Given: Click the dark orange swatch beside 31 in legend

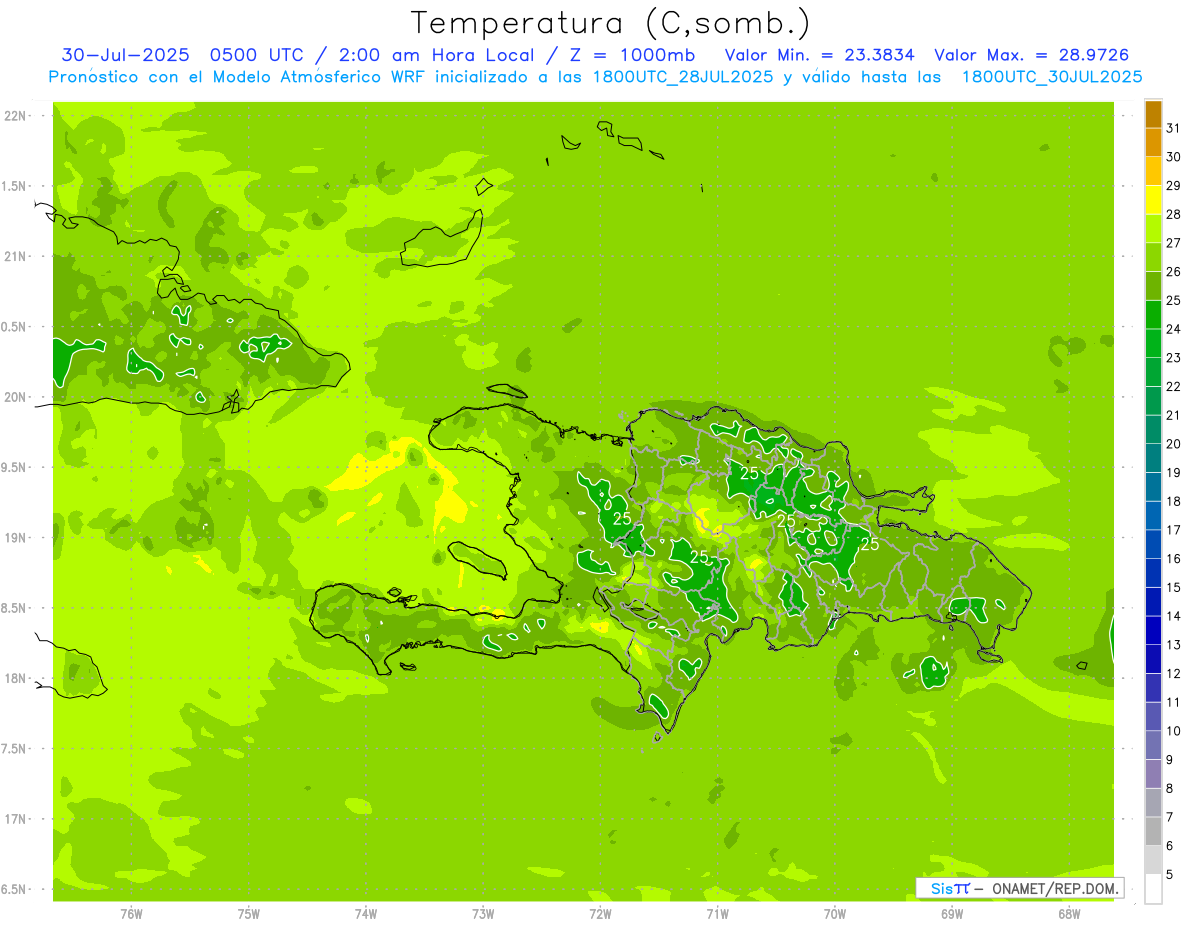Looking at the screenshot, I should pos(1153,115).
